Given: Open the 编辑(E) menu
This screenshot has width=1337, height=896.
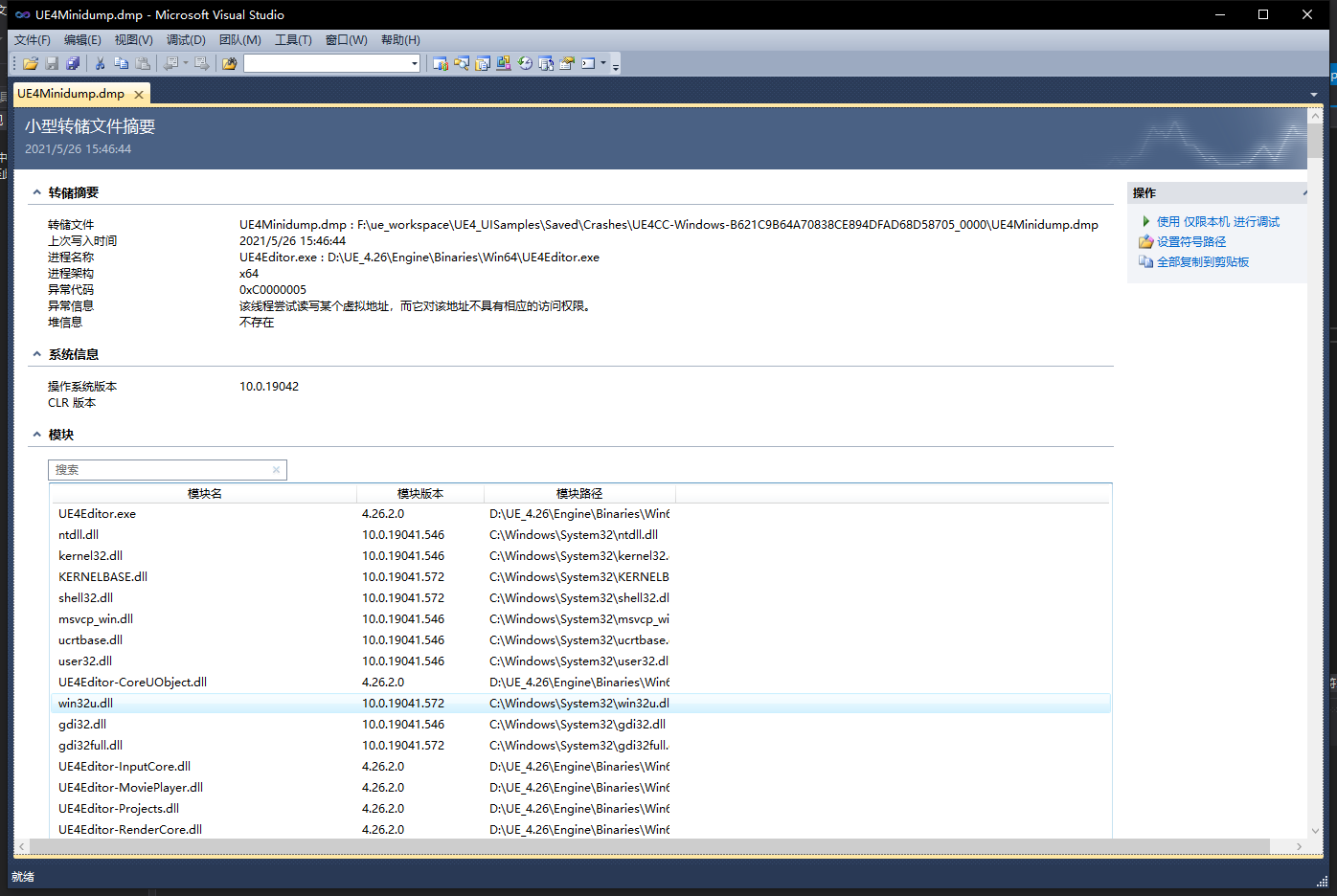Looking at the screenshot, I should [x=82, y=39].
